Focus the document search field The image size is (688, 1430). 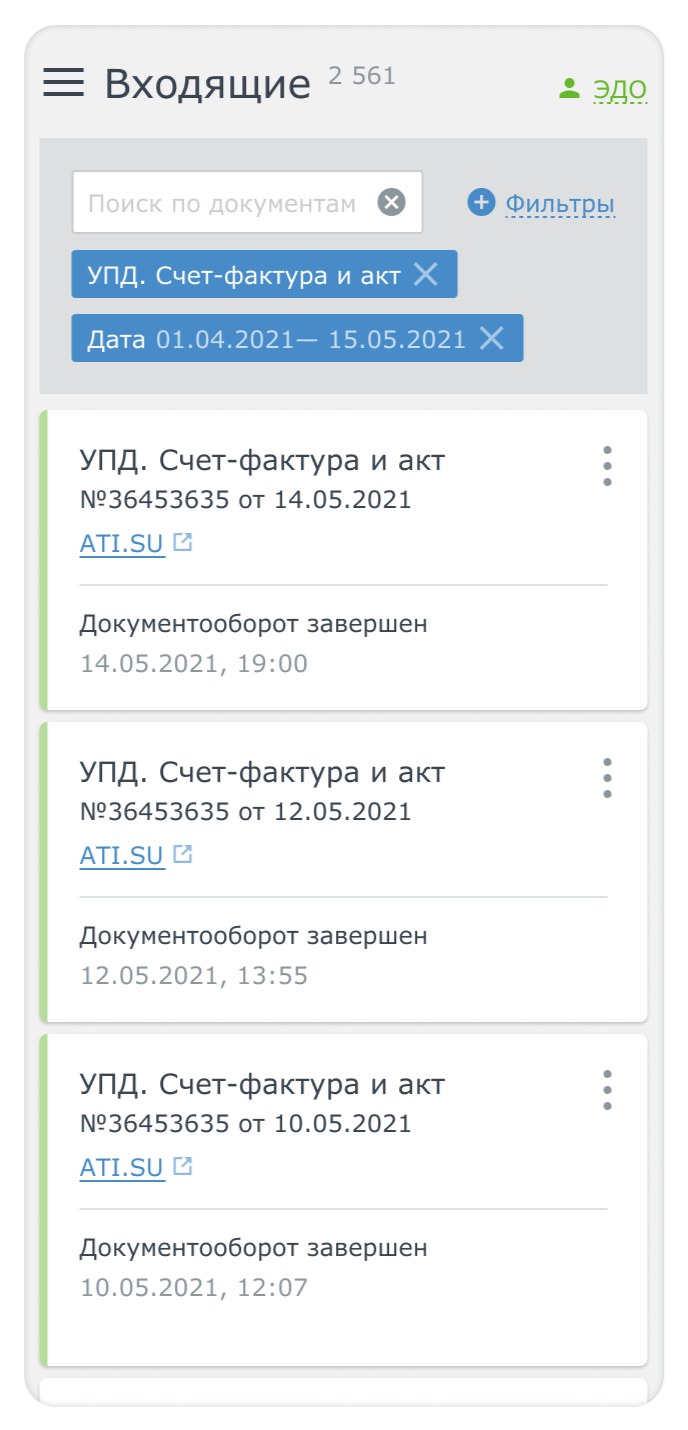coord(222,203)
